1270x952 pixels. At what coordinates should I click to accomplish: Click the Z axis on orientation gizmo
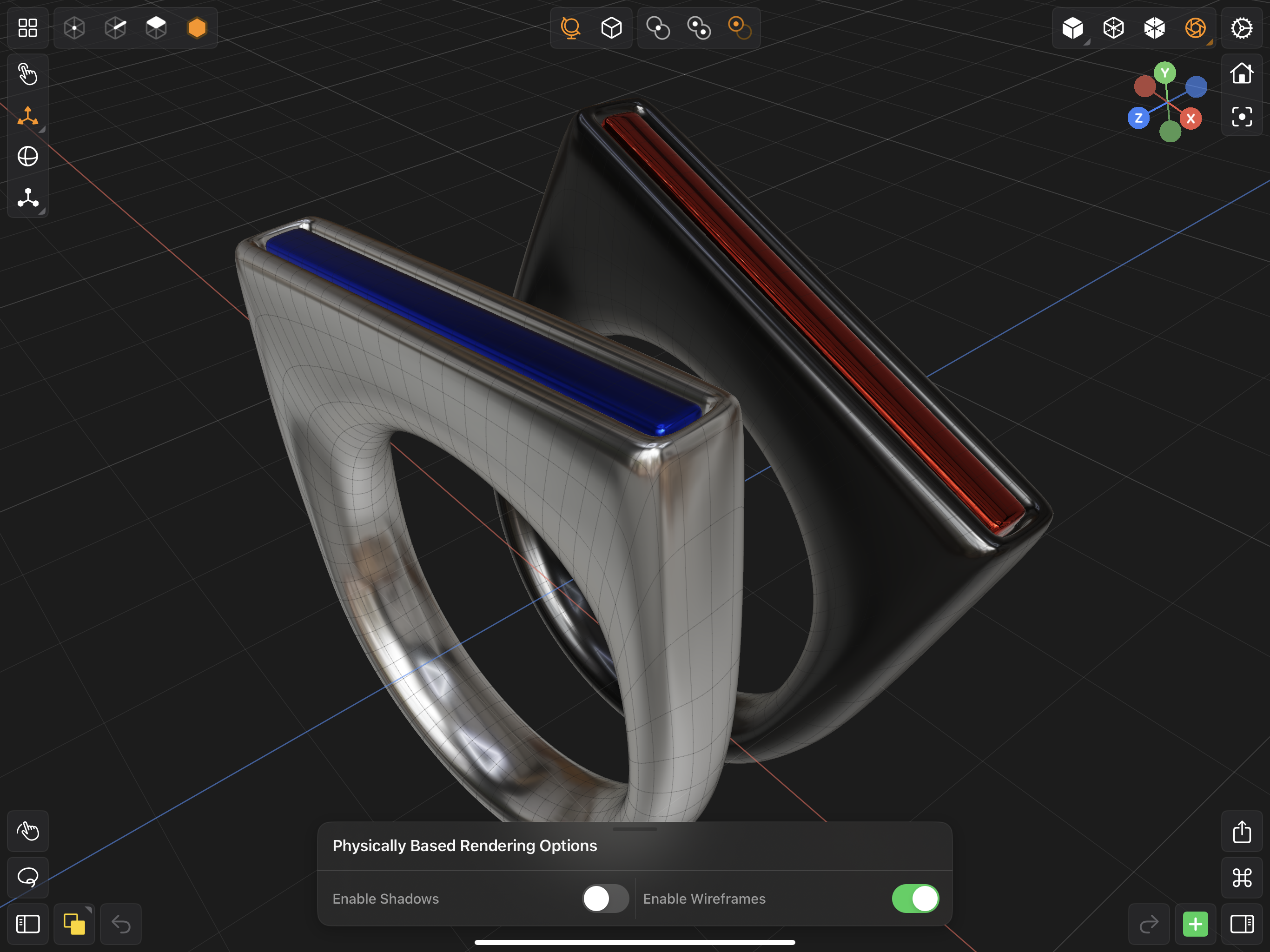[1138, 118]
